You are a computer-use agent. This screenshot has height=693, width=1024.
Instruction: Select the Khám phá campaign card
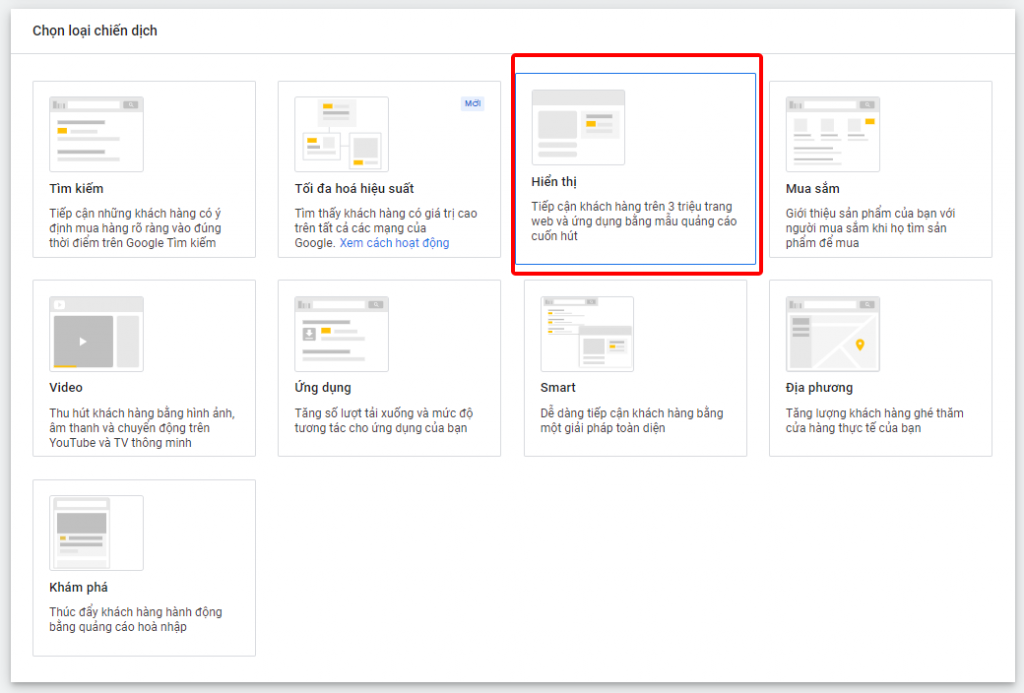tap(144, 568)
